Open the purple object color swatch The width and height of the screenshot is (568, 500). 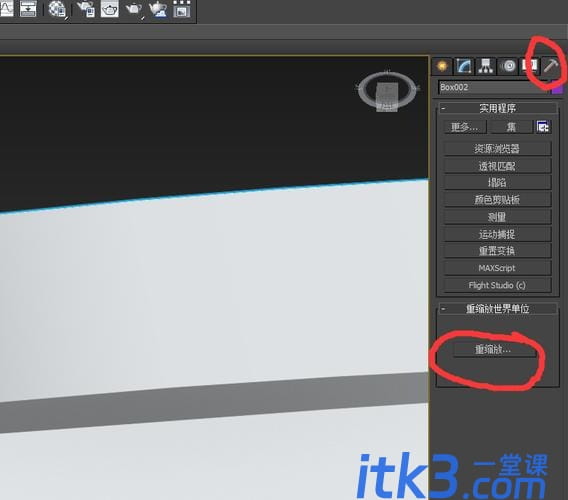tap(557, 88)
